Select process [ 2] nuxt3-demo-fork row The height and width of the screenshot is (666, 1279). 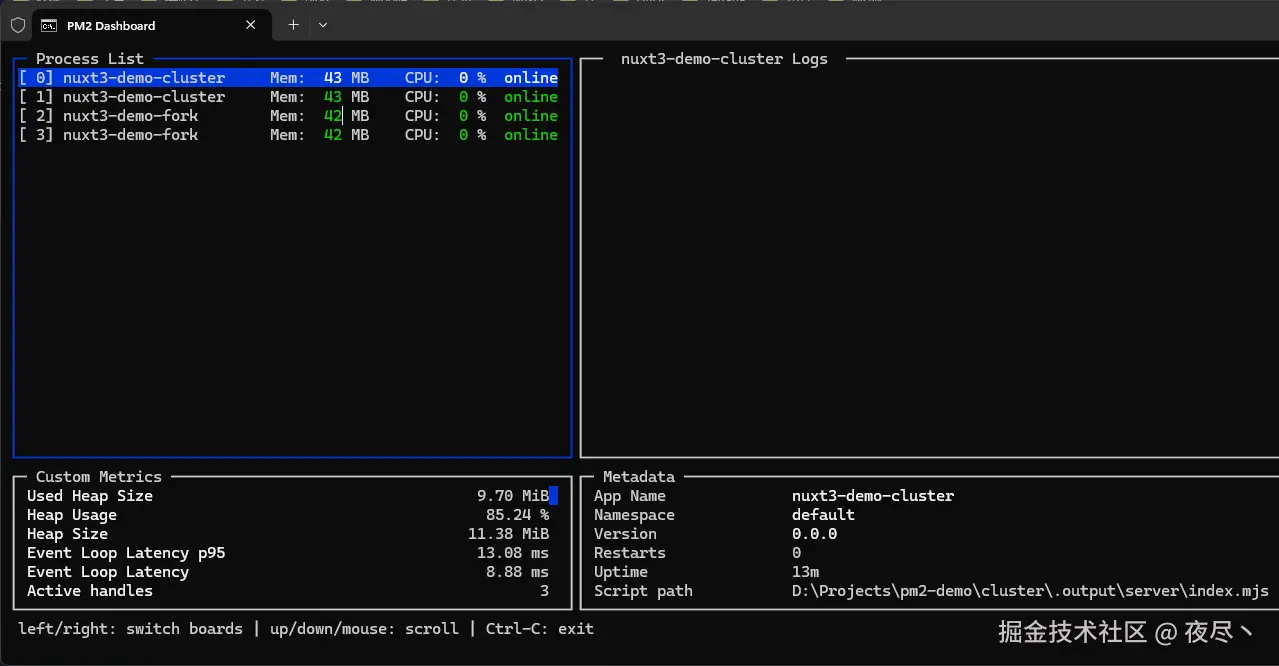[x=288, y=116]
